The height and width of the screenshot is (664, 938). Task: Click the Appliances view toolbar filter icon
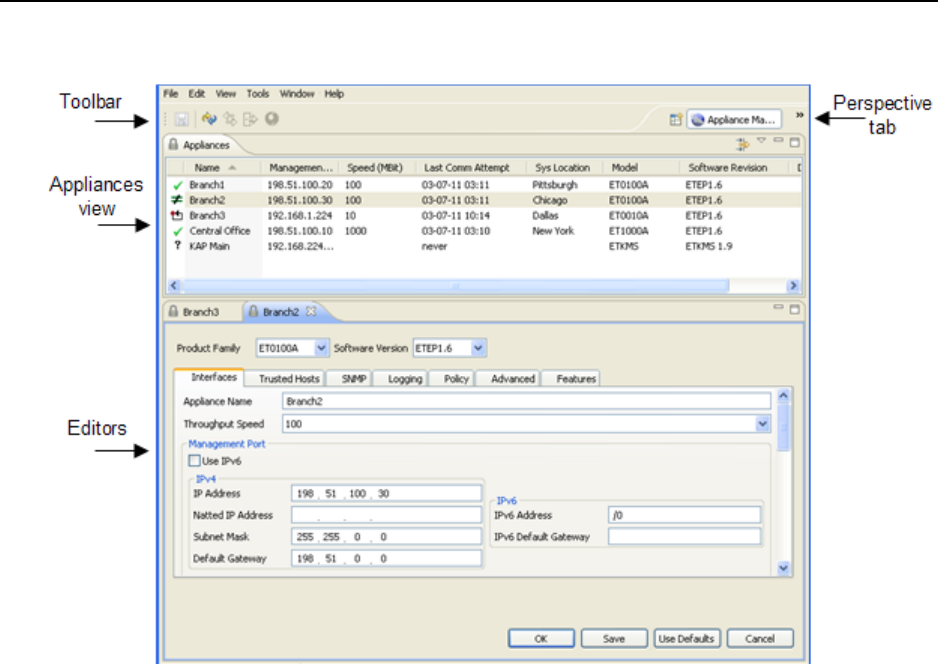tap(743, 144)
